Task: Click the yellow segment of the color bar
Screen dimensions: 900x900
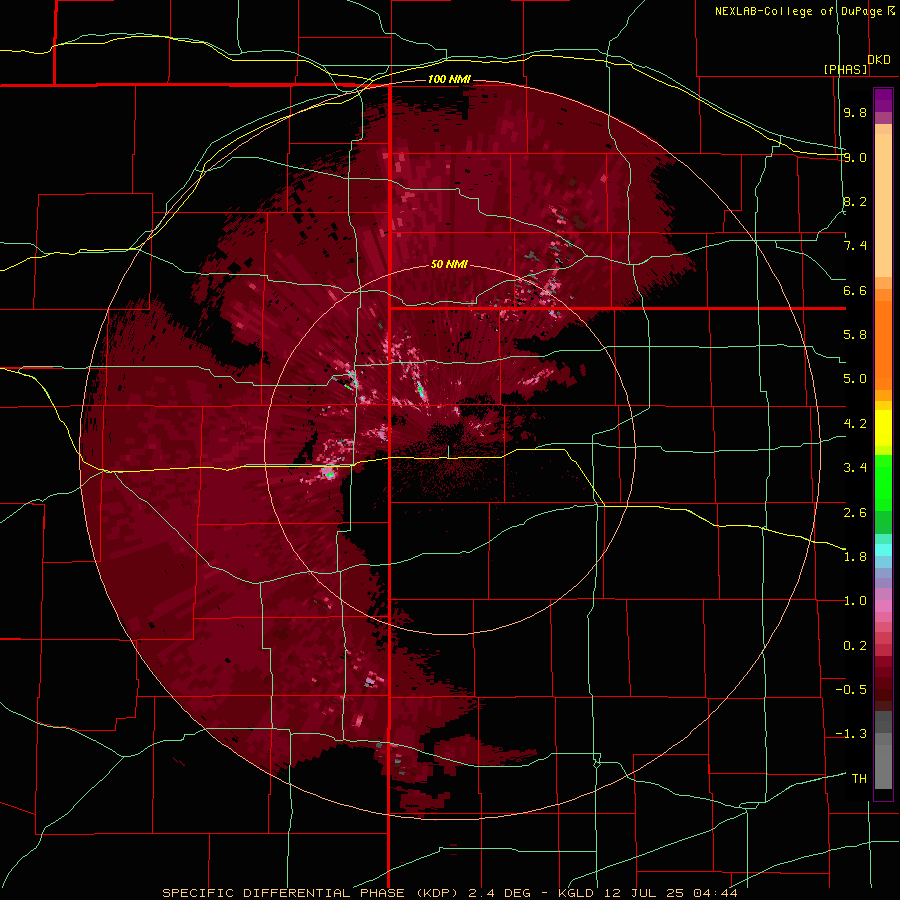Action: click(x=883, y=428)
